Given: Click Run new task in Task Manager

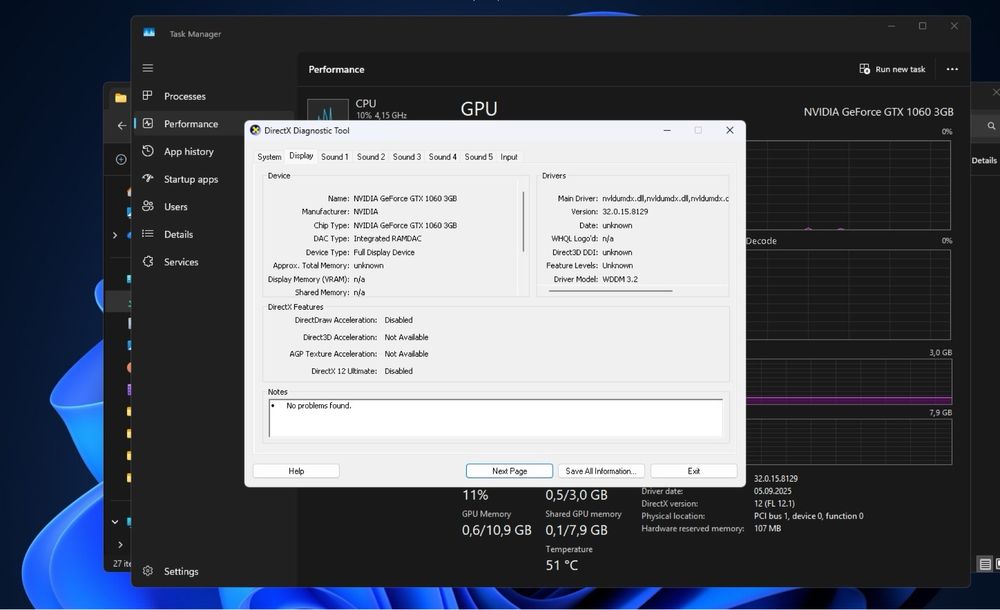Looking at the screenshot, I should [892, 69].
